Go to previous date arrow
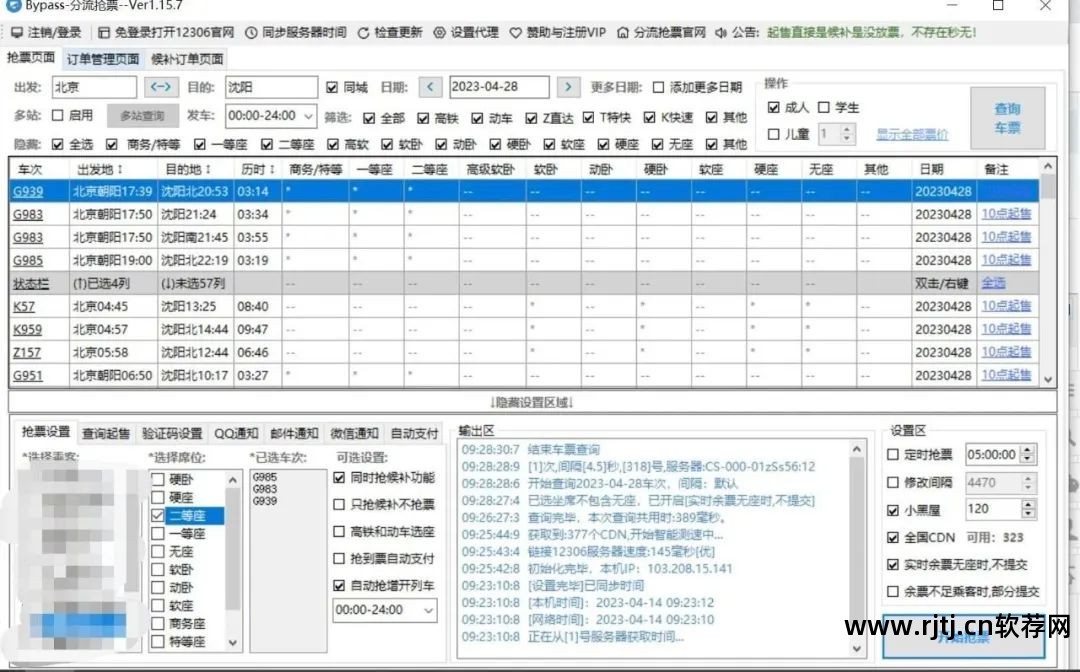 (x=430, y=87)
